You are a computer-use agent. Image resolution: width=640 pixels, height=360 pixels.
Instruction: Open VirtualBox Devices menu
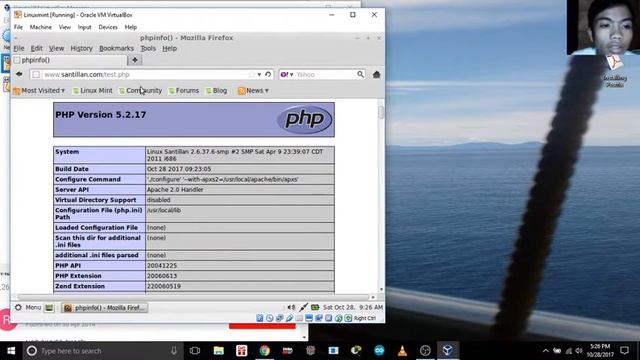(108, 27)
